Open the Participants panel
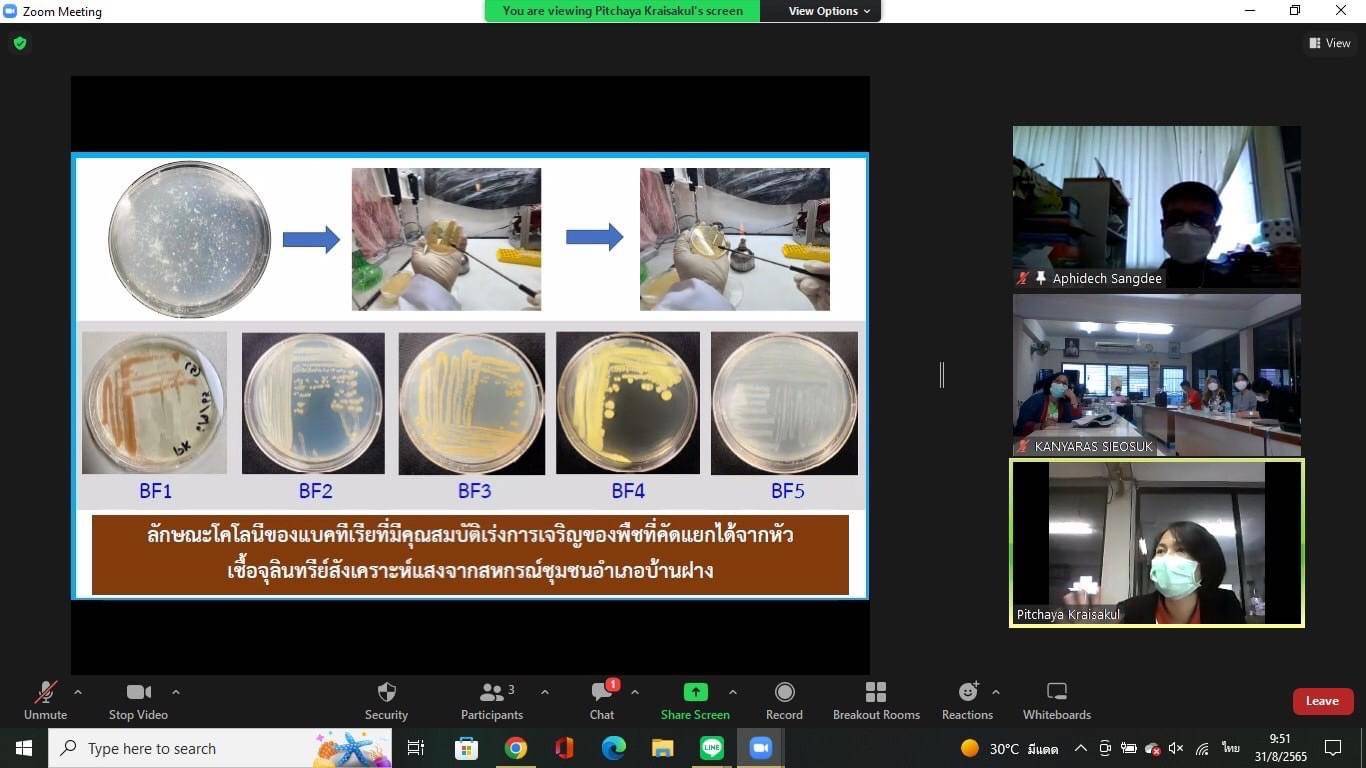The image size is (1366, 768). pos(491,693)
